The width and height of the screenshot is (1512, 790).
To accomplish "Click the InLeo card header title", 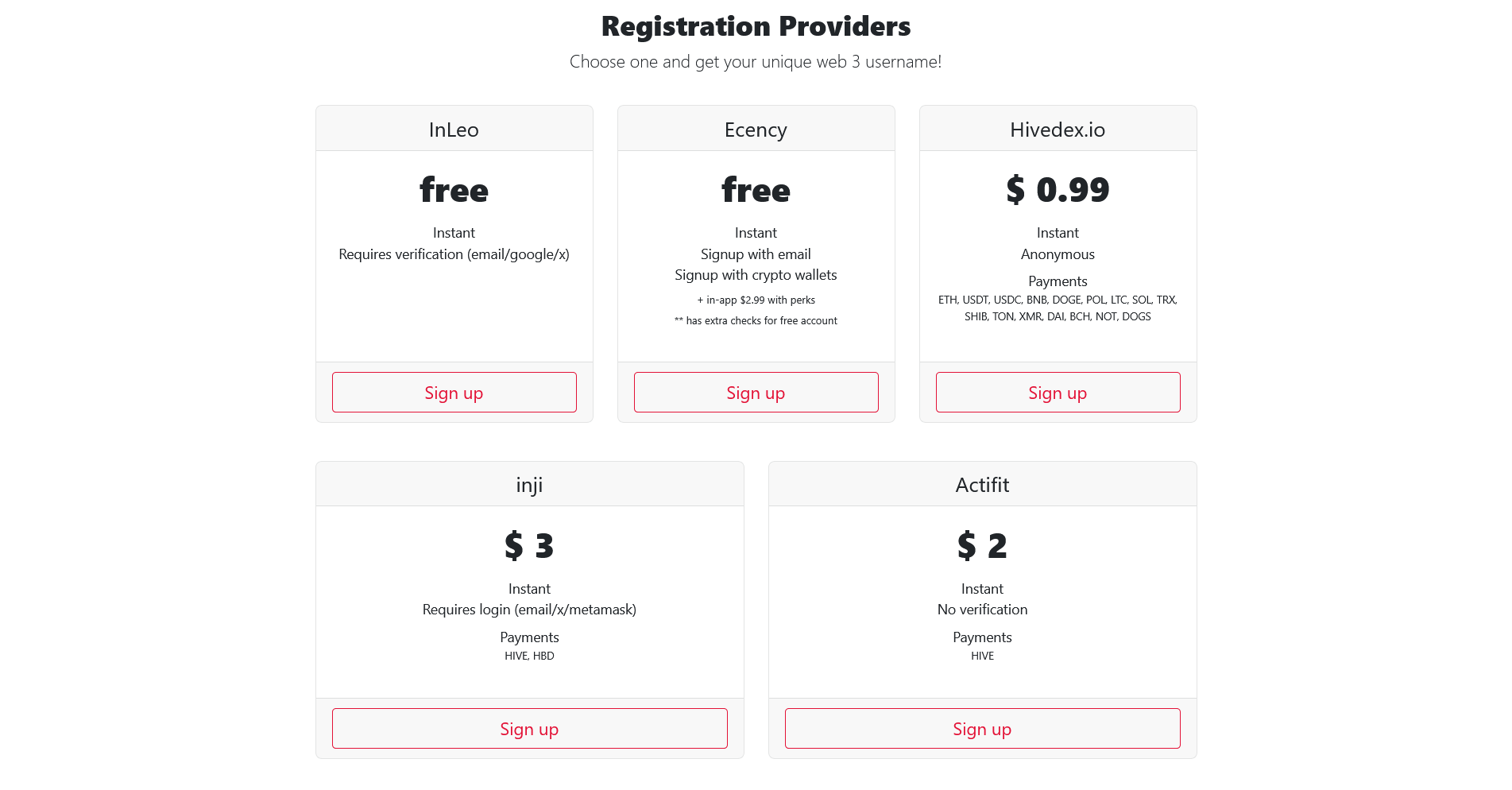I will pyautogui.click(x=454, y=130).
